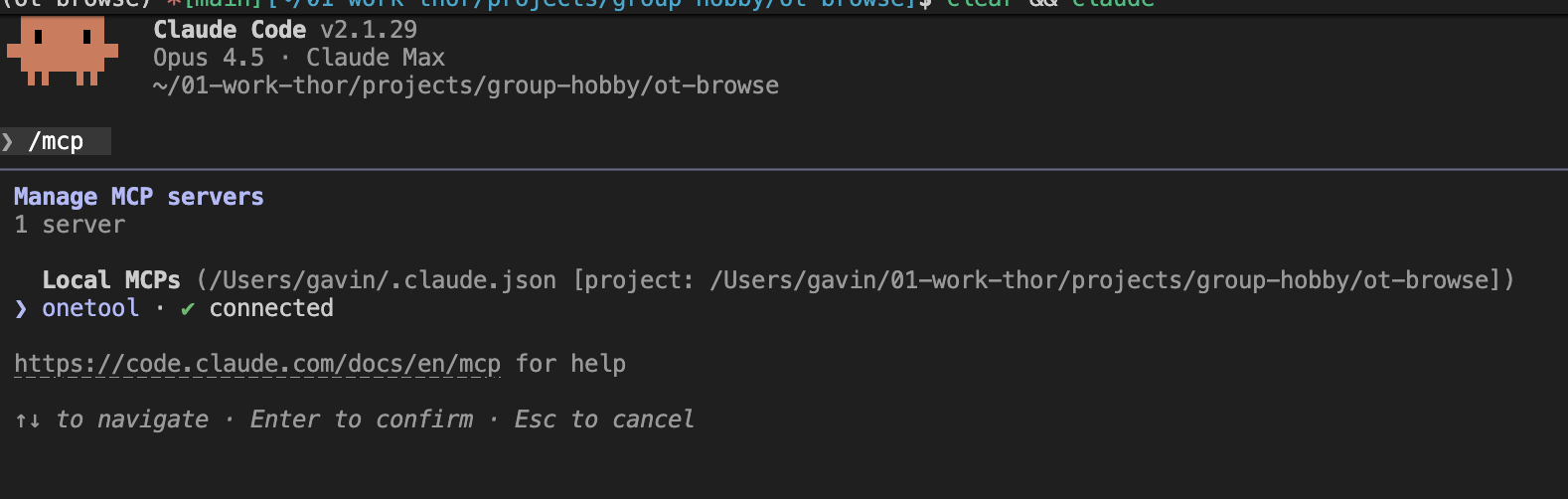The width and height of the screenshot is (1568, 499).
Task: Click the Enter to confirm hint
Action: point(361,419)
